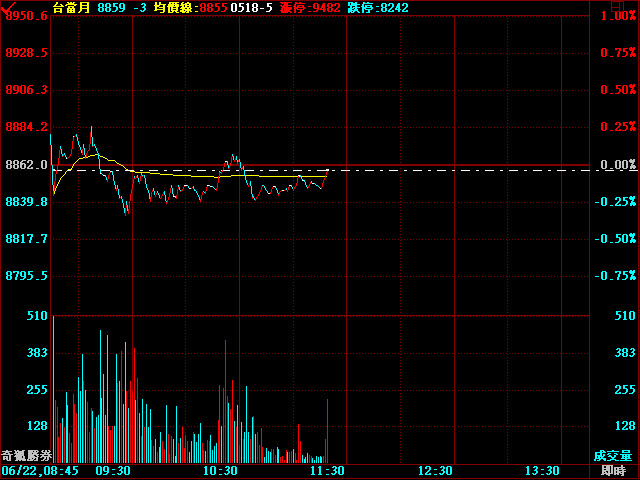
Task: Click the window layout grid icon
Action: pyautogui.click(x=618, y=6)
